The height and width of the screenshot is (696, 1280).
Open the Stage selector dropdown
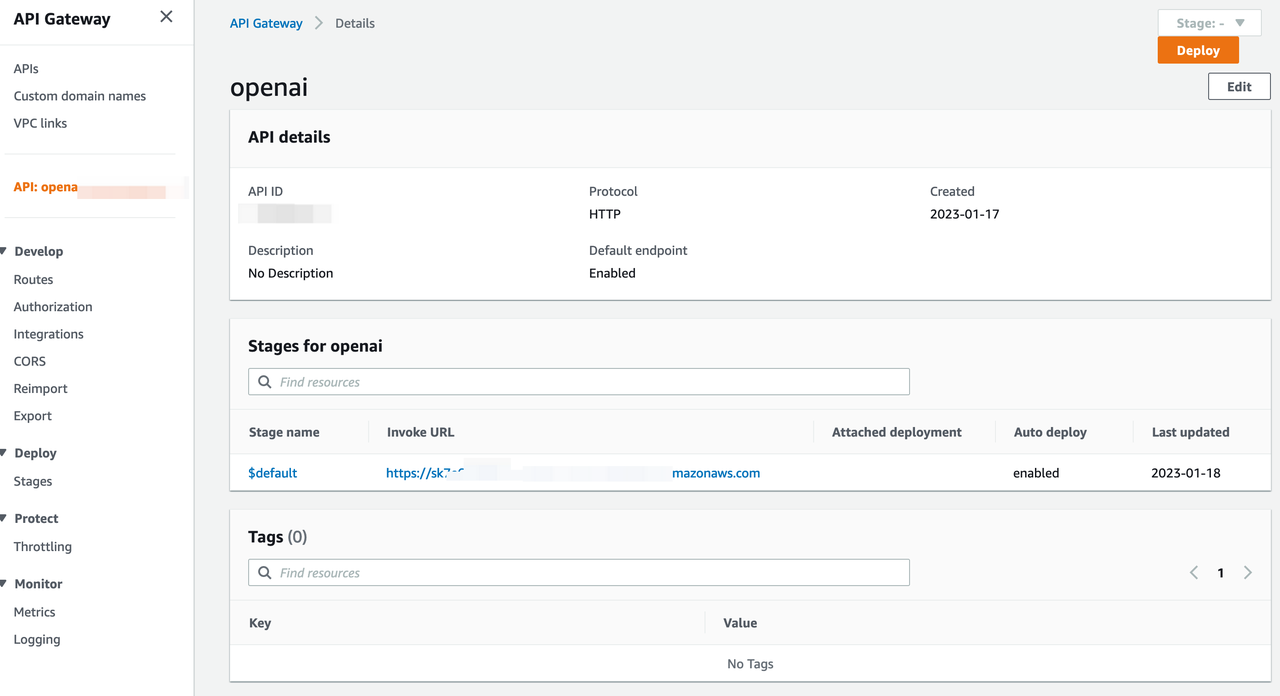pos(1209,23)
